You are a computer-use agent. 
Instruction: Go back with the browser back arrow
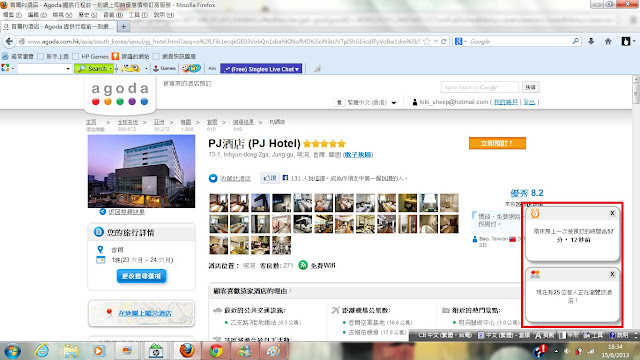pyautogui.click(x=9, y=41)
